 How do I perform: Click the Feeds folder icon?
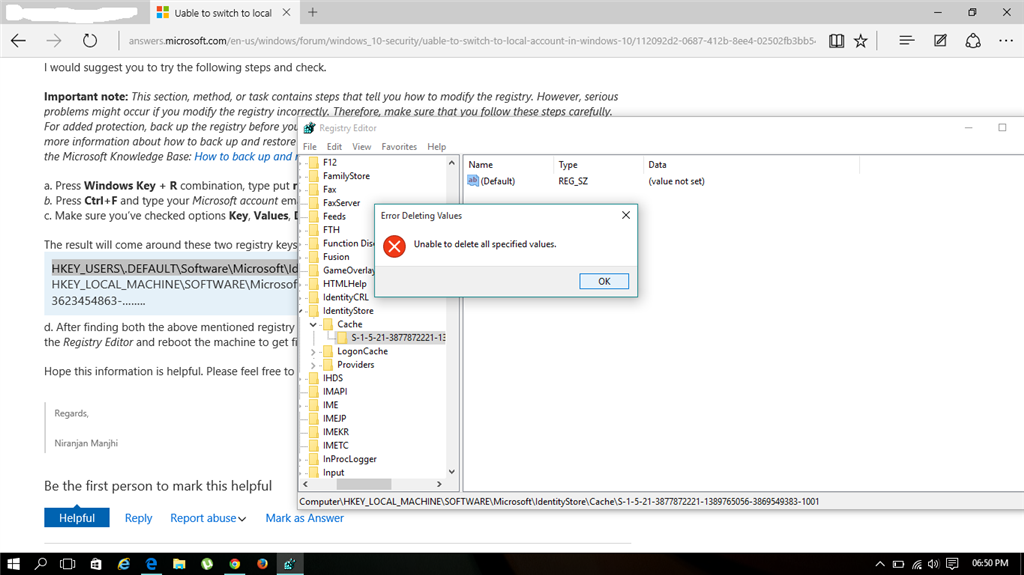314,216
